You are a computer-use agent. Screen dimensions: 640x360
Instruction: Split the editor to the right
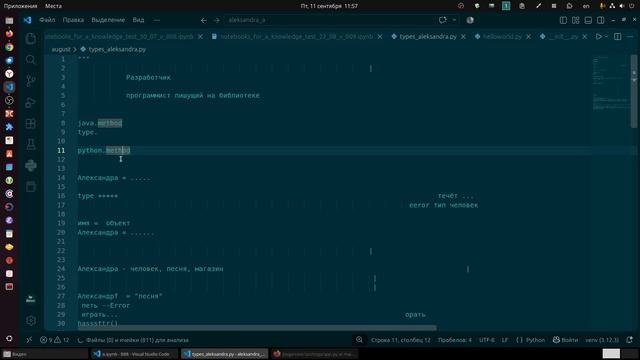(x=618, y=37)
